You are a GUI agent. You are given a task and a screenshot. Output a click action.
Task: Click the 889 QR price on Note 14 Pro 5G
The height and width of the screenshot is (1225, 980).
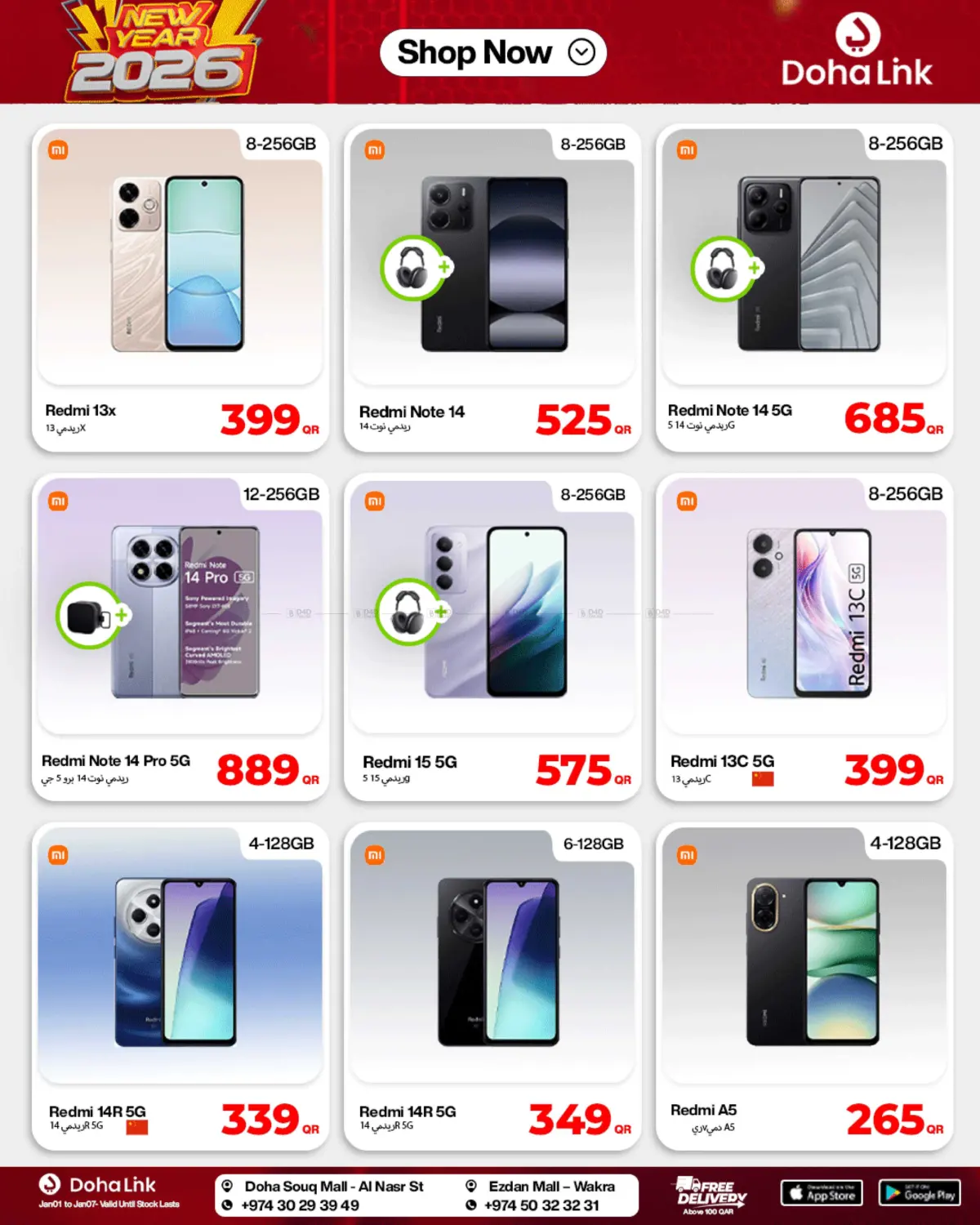(267, 770)
